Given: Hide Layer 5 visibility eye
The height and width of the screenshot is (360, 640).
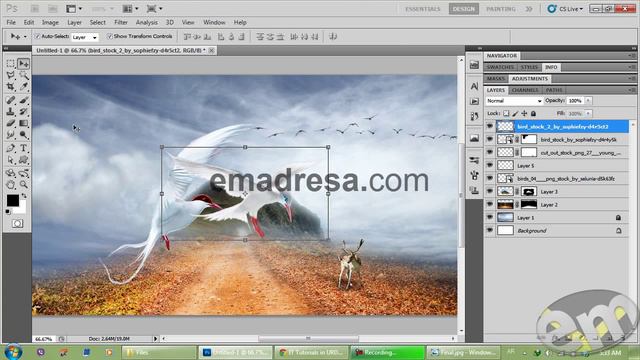Looking at the screenshot, I should (x=490, y=165).
